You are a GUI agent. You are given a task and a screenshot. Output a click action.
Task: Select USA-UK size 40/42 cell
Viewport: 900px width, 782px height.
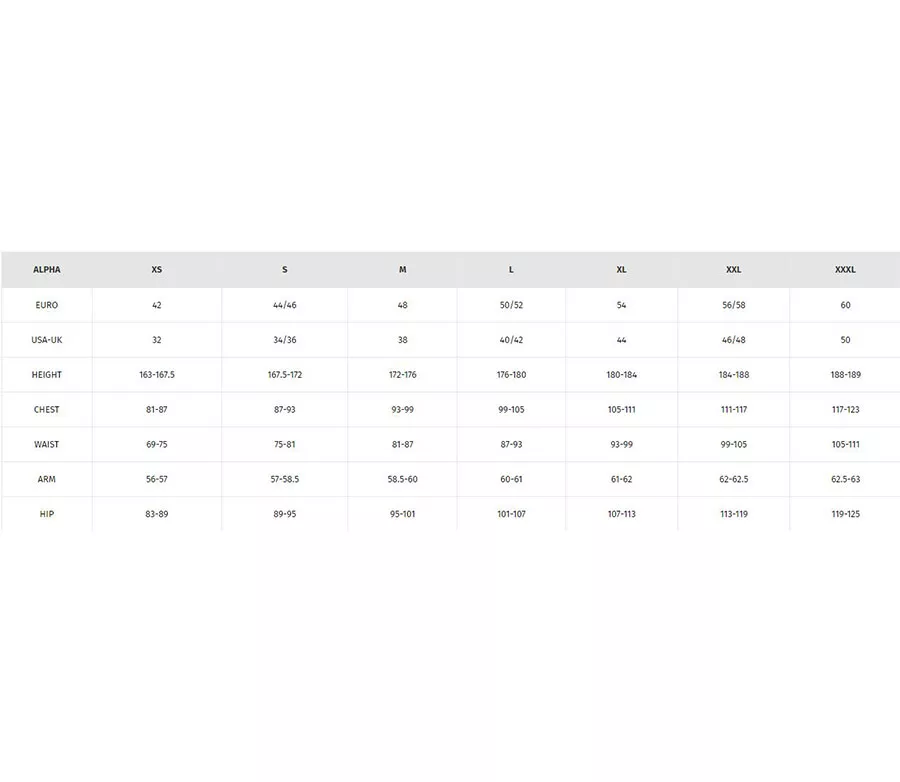click(x=511, y=340)
